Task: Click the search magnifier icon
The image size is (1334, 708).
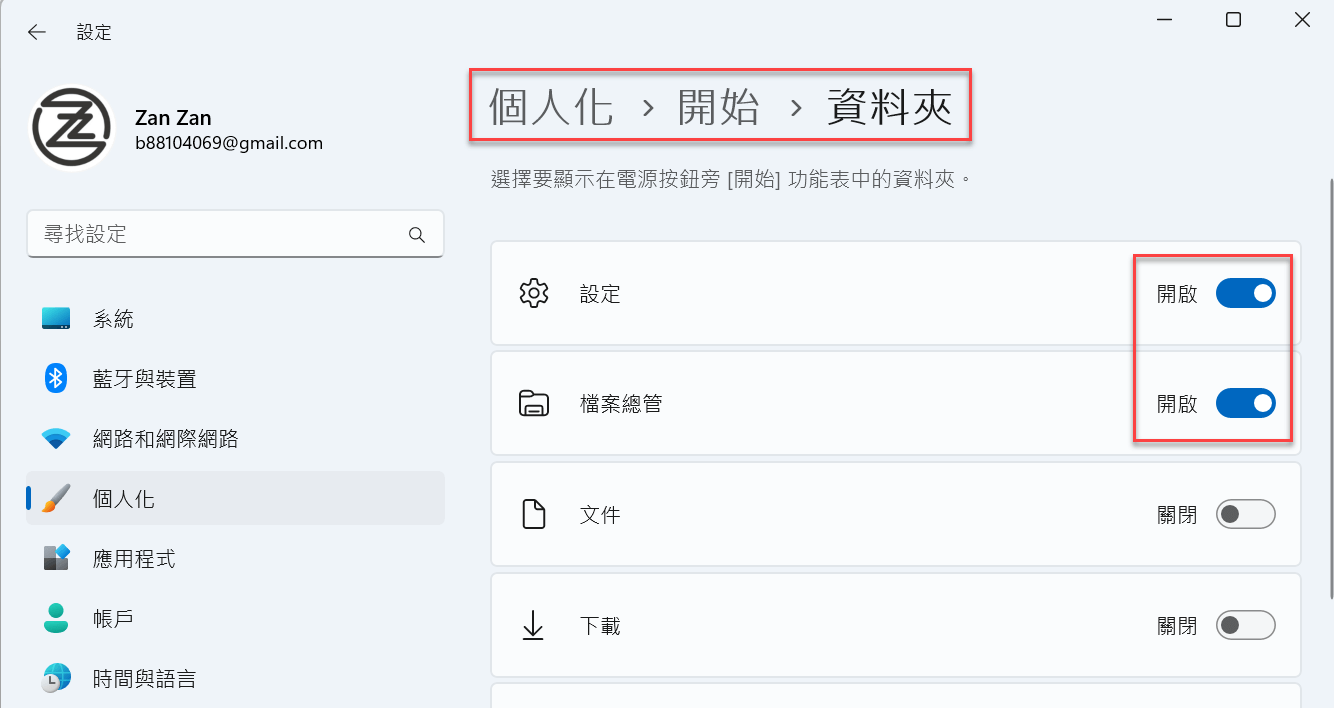Action: point(417,235)
